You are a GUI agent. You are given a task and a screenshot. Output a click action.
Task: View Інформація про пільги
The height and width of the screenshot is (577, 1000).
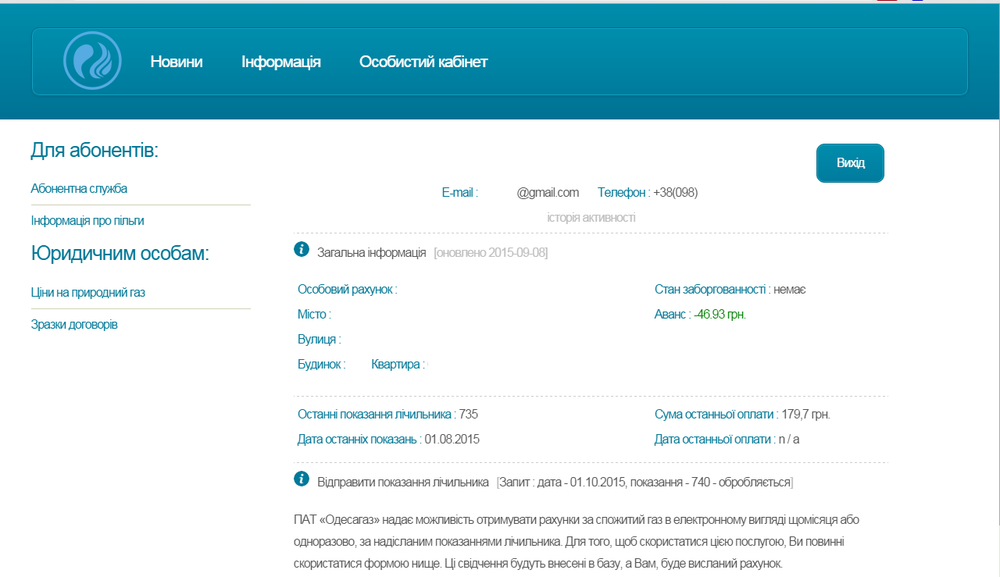[88, 220]
